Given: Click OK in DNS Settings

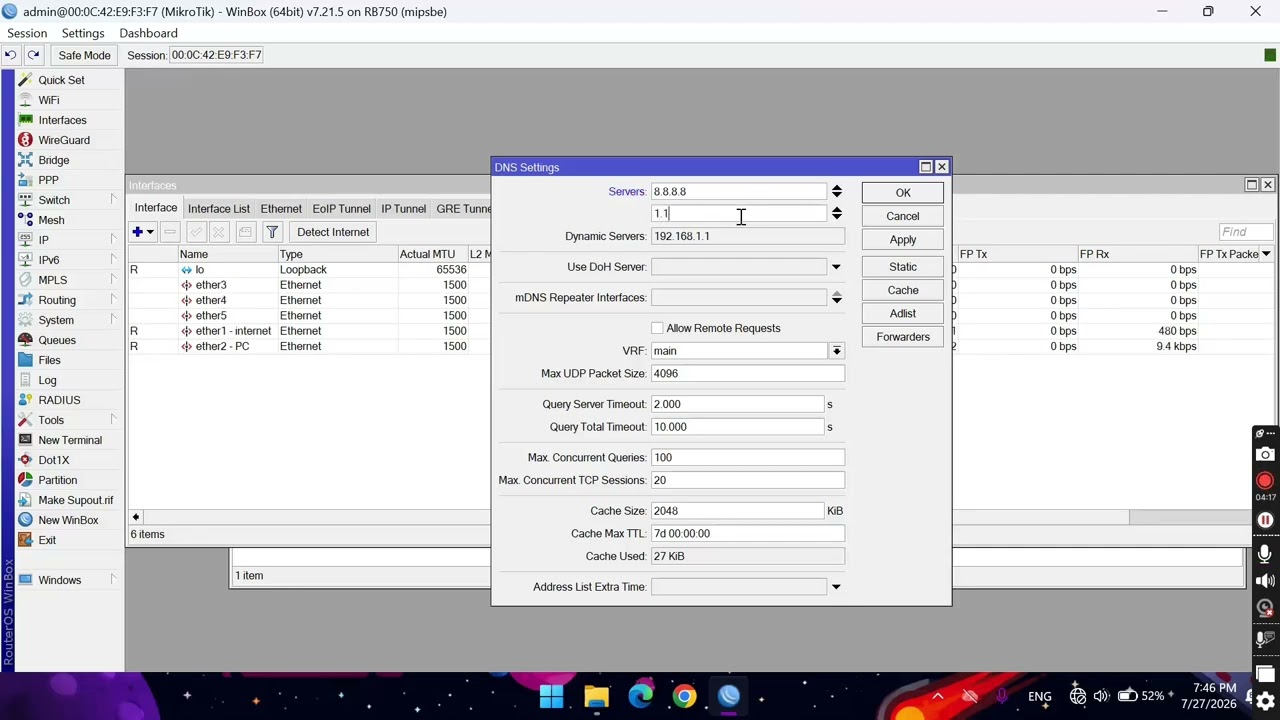Looking at the screenshot, I should click(x=903, y=193).
